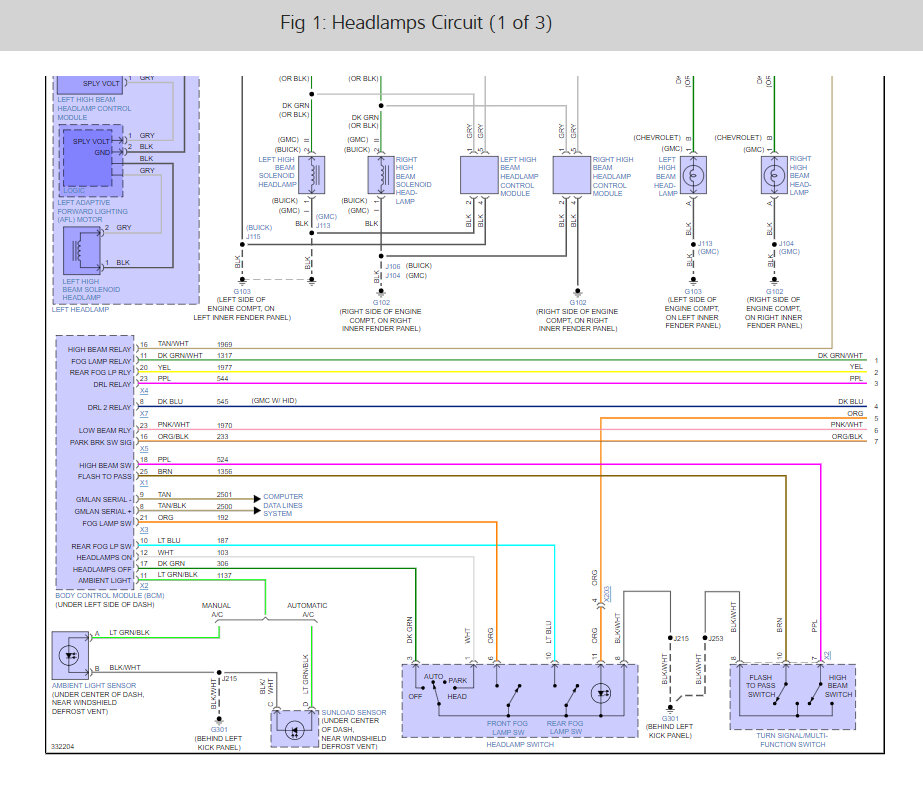Click the PARK BRK SW SIG label

pyautogui.click(x=101, y=443)
